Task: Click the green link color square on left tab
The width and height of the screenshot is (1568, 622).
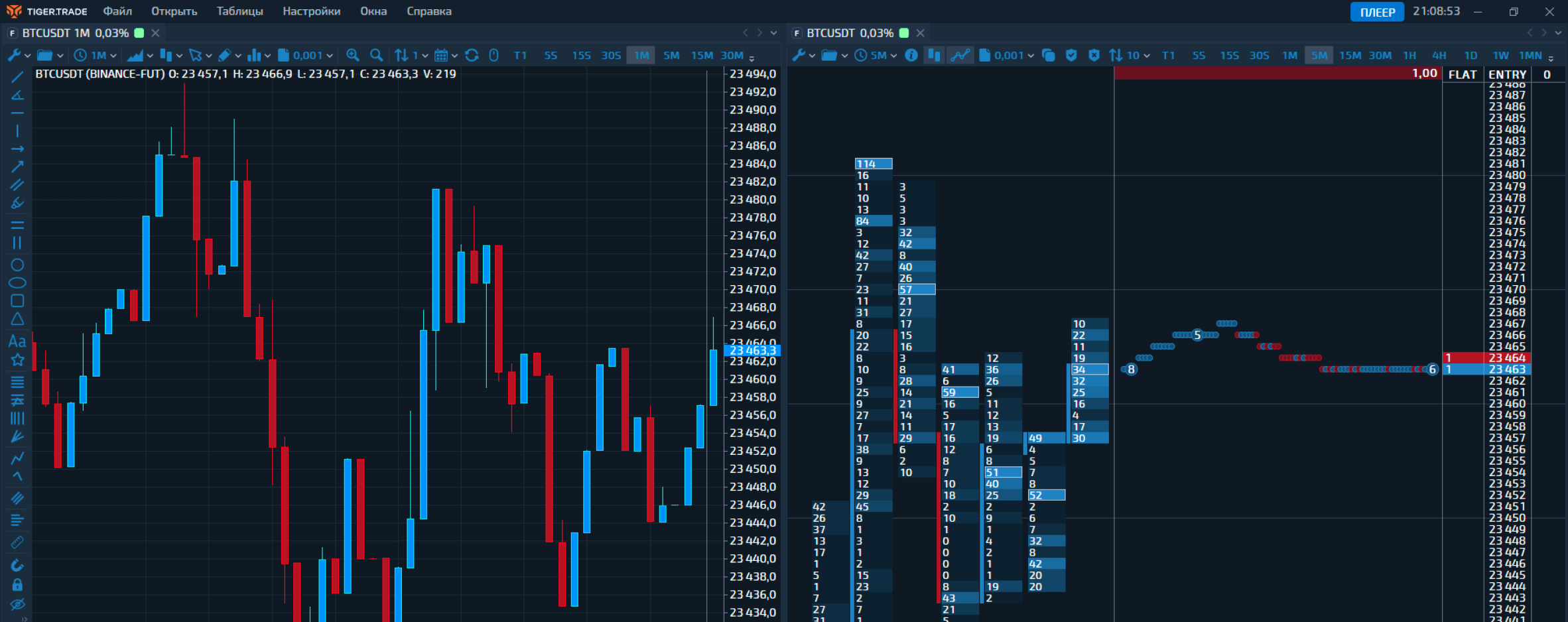Action: point(139,33)
